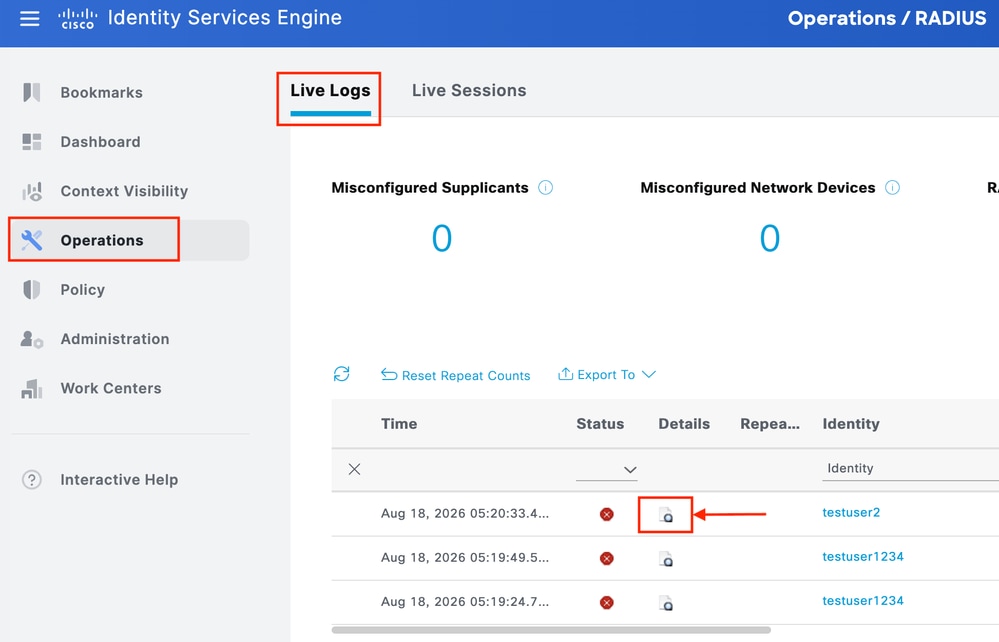Open Dashboard from the sidebar
This screenshot has width=999, height=642.
click(100, 141)
